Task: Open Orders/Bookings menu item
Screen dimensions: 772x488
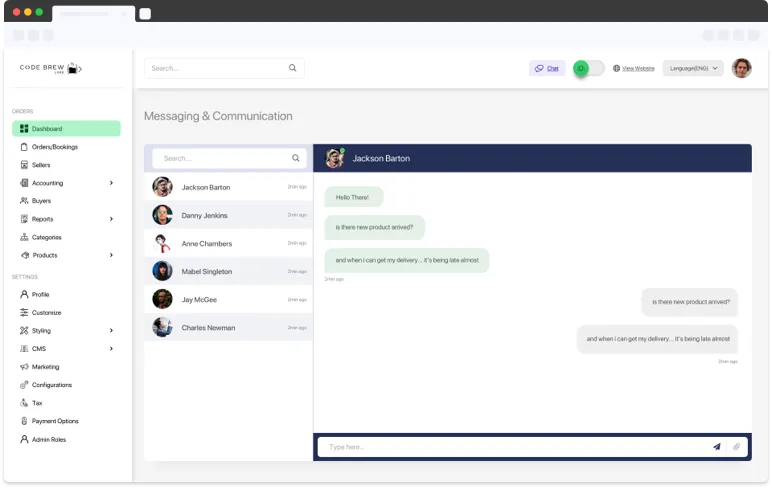Action: (54, 147)
